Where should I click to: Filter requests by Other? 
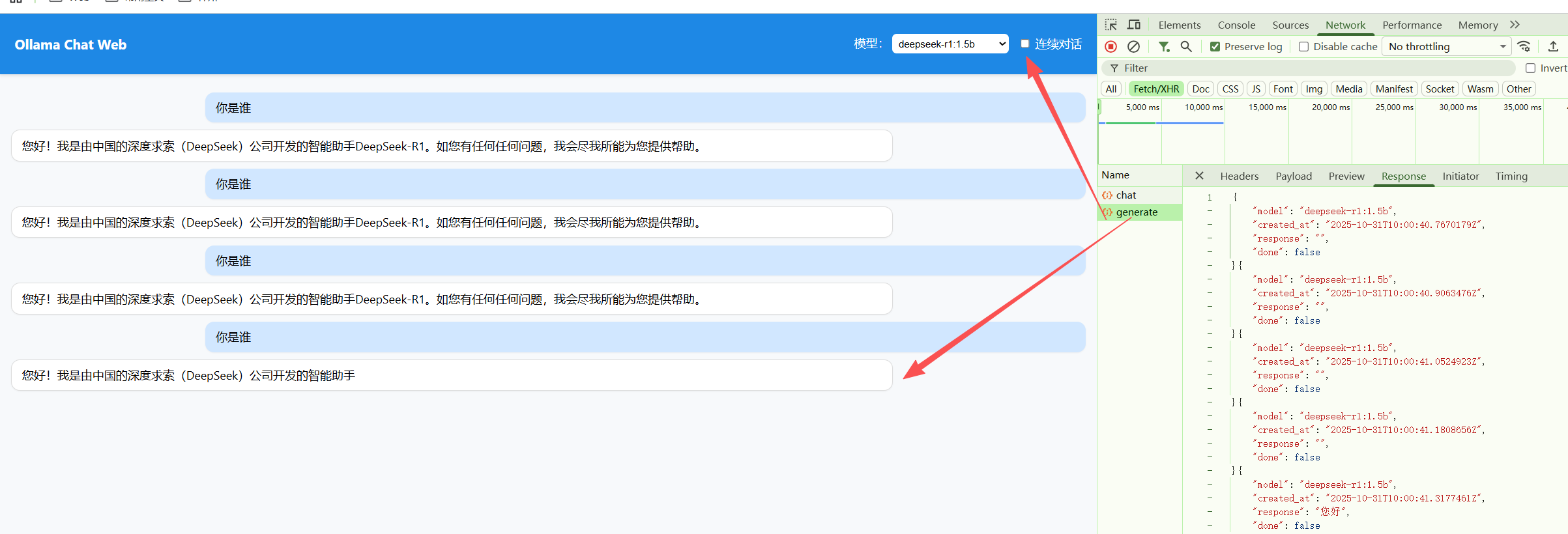(x=1518, y=89)
